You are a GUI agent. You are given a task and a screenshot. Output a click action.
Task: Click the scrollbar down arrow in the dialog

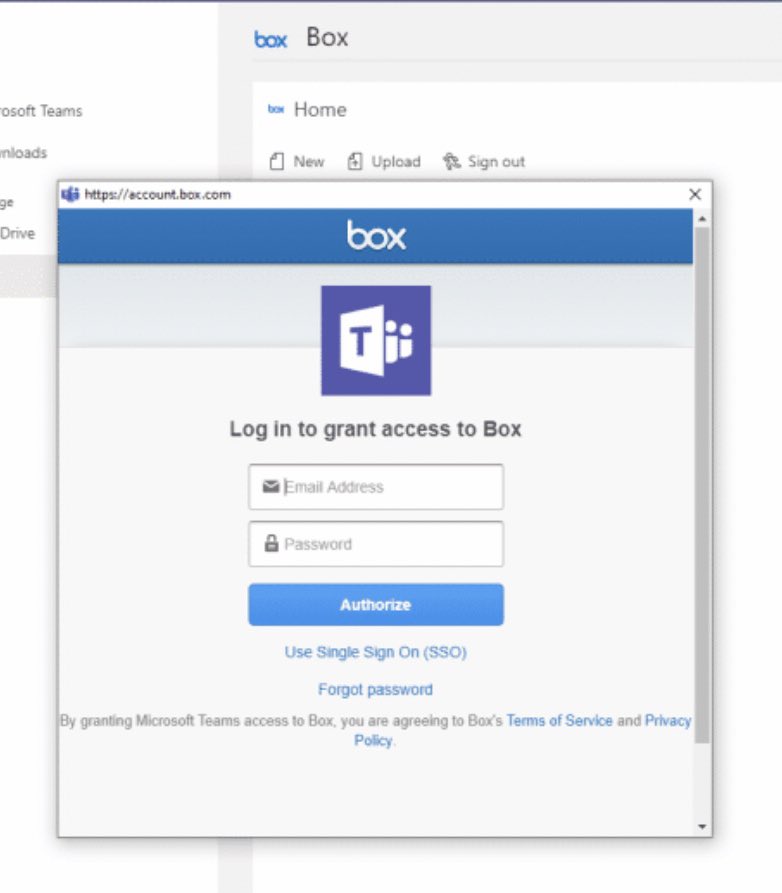pos(702,826)
